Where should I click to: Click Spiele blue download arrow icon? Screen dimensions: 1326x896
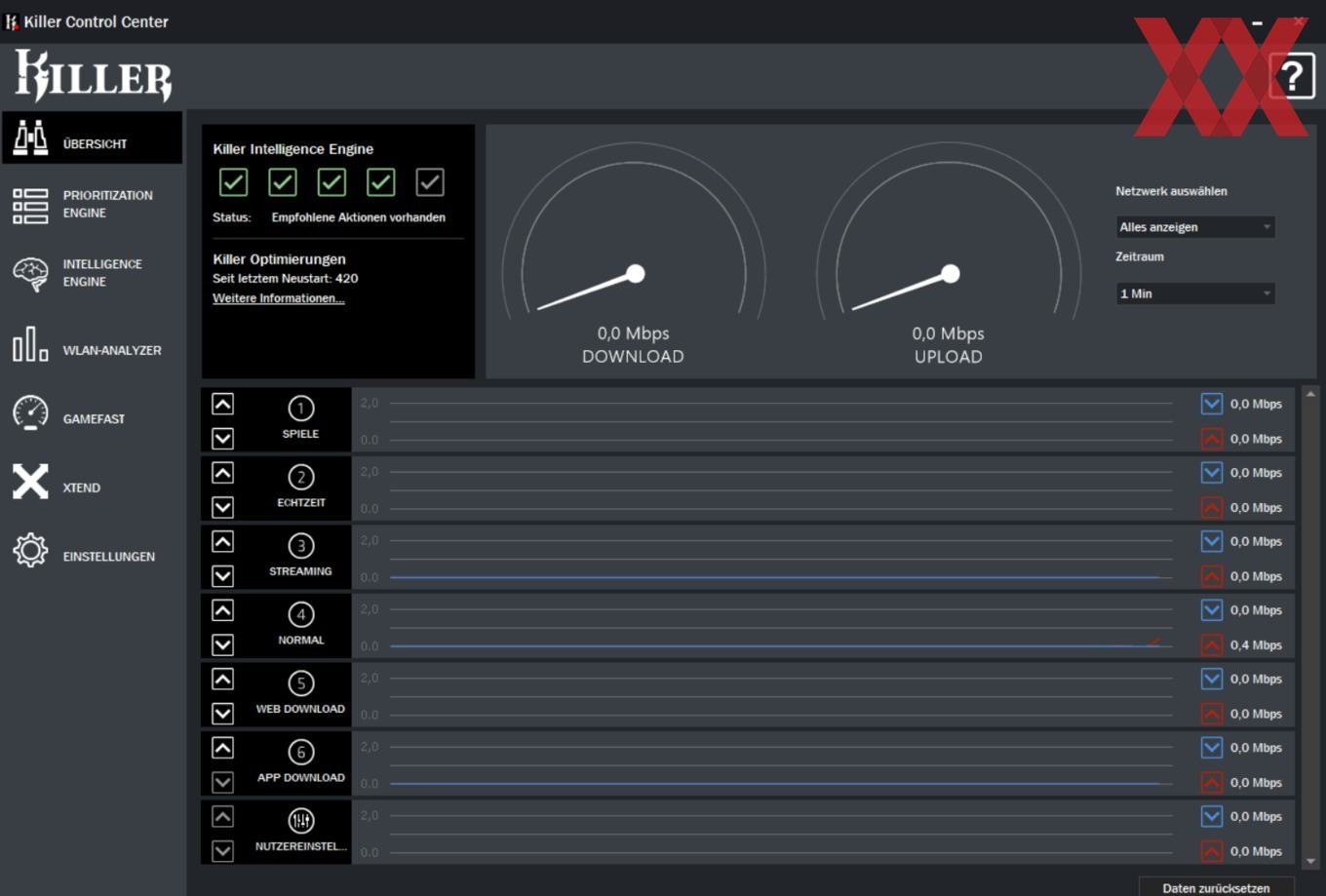[1211, 404]
